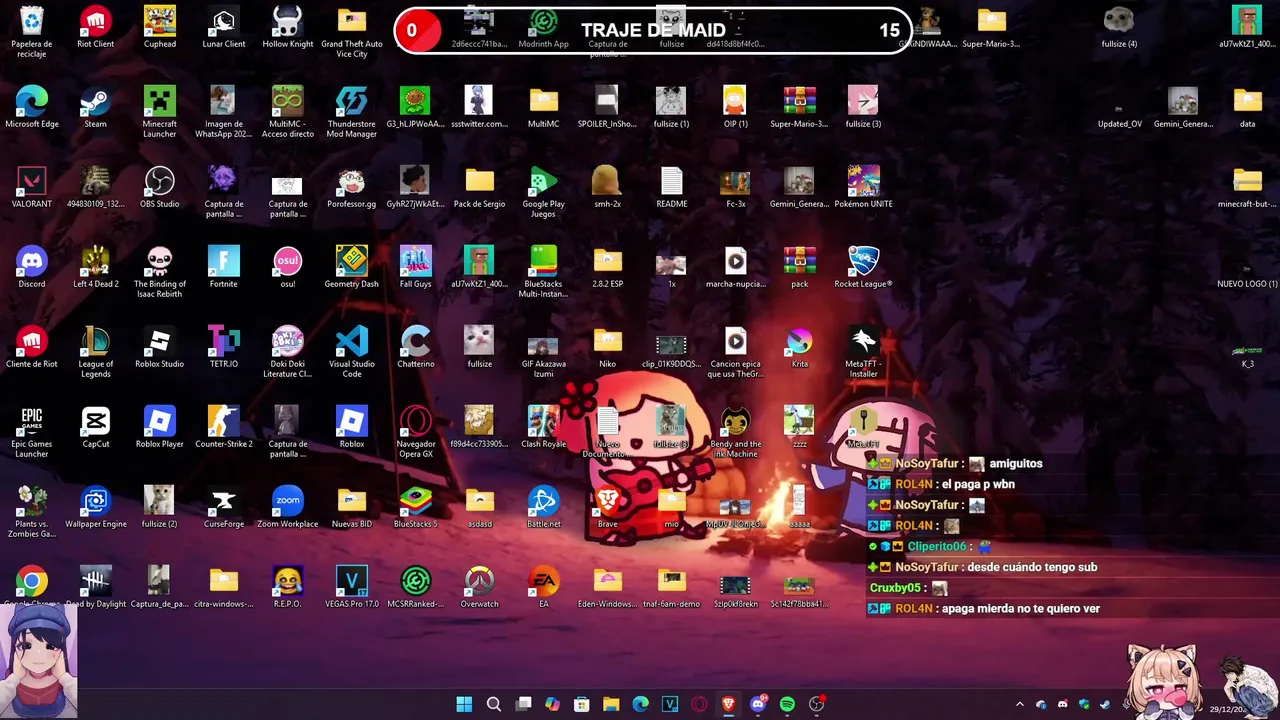Open Microsoft Store from the taskbar
The image size is (1280, 720).
[x=582, y=704]
